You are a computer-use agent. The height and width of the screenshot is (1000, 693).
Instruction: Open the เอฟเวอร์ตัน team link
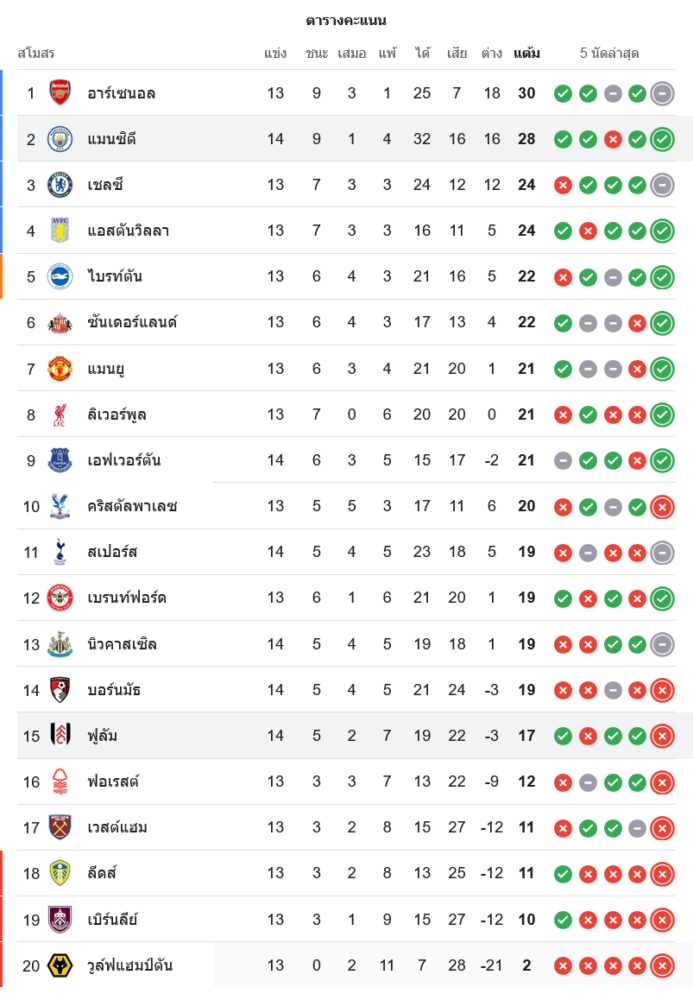pyautogui.click(x=124, y=461)
